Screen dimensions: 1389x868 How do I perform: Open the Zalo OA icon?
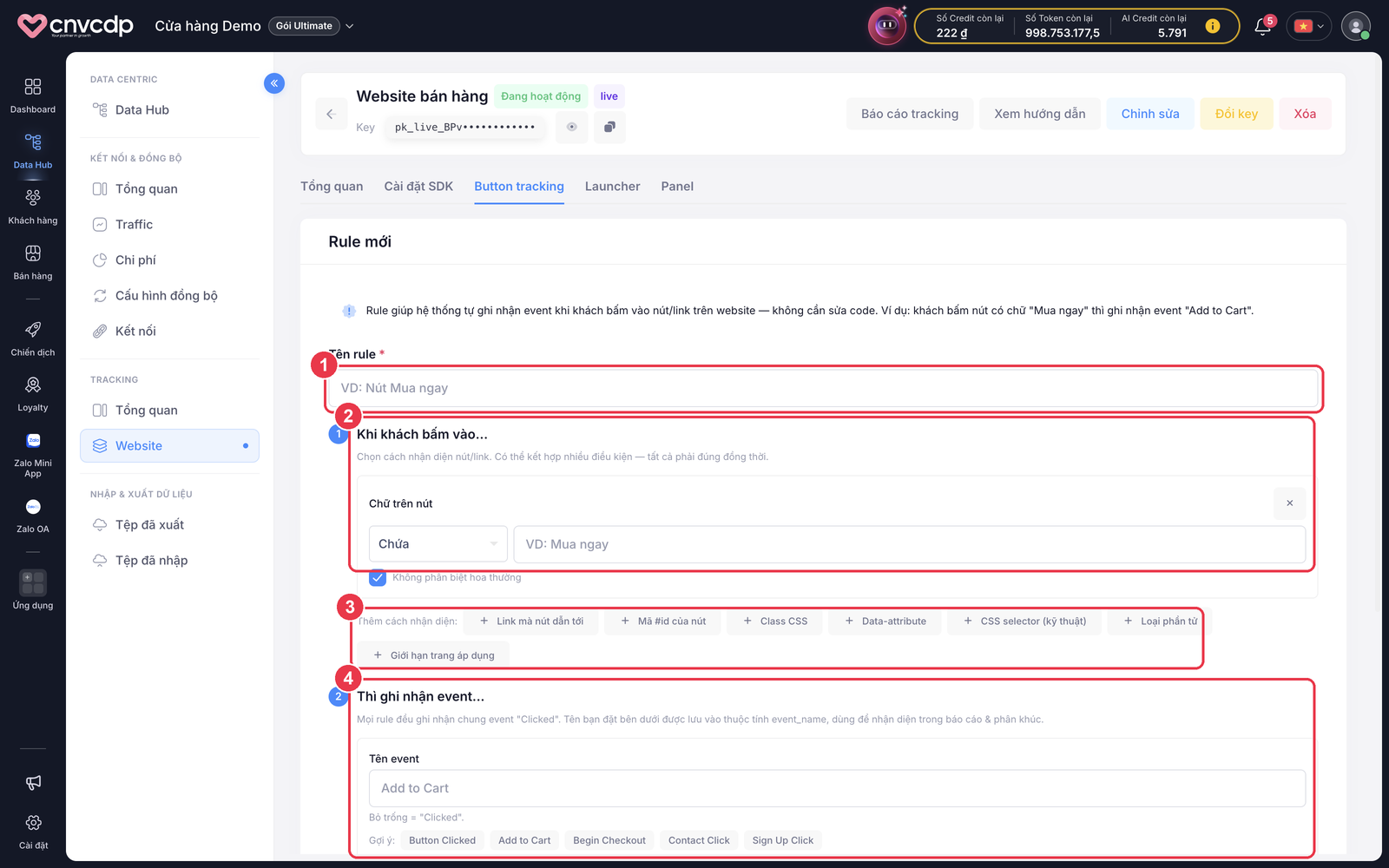coord(33,507)
